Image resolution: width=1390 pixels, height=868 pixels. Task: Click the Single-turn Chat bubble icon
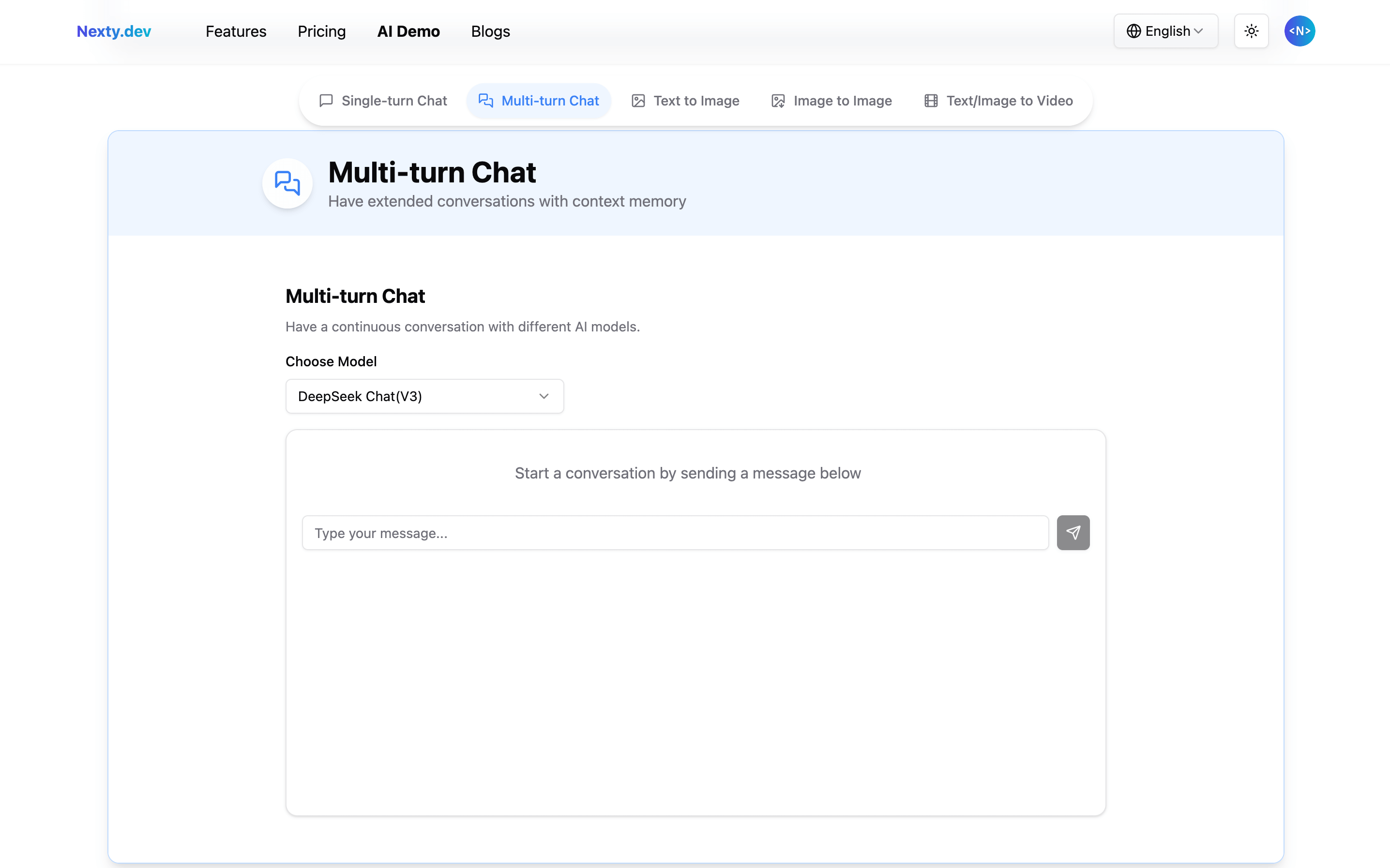(x=326, y=101)
